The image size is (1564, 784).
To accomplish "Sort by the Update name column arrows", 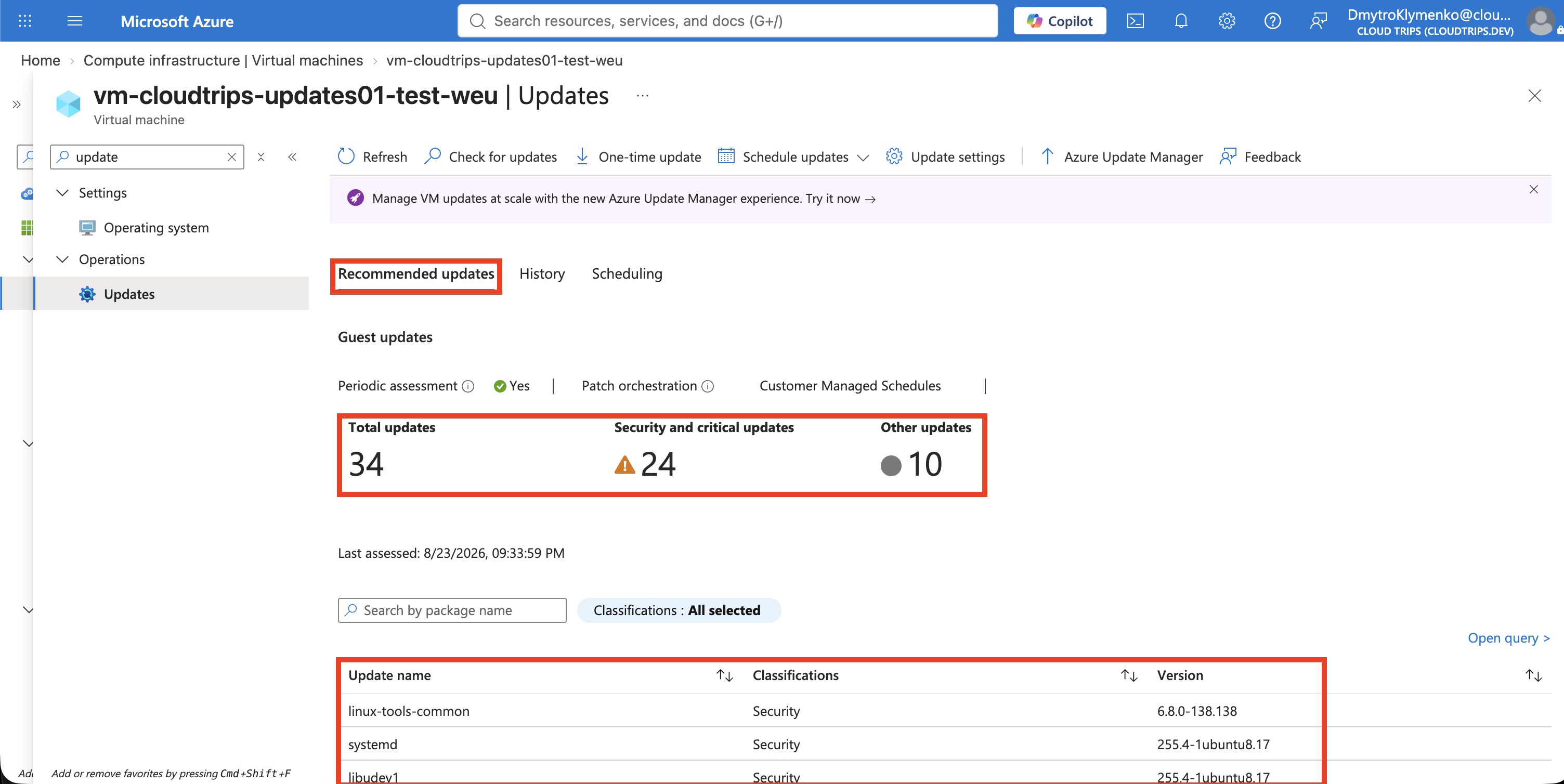I will pyautogui.click(x=724, y=675).
